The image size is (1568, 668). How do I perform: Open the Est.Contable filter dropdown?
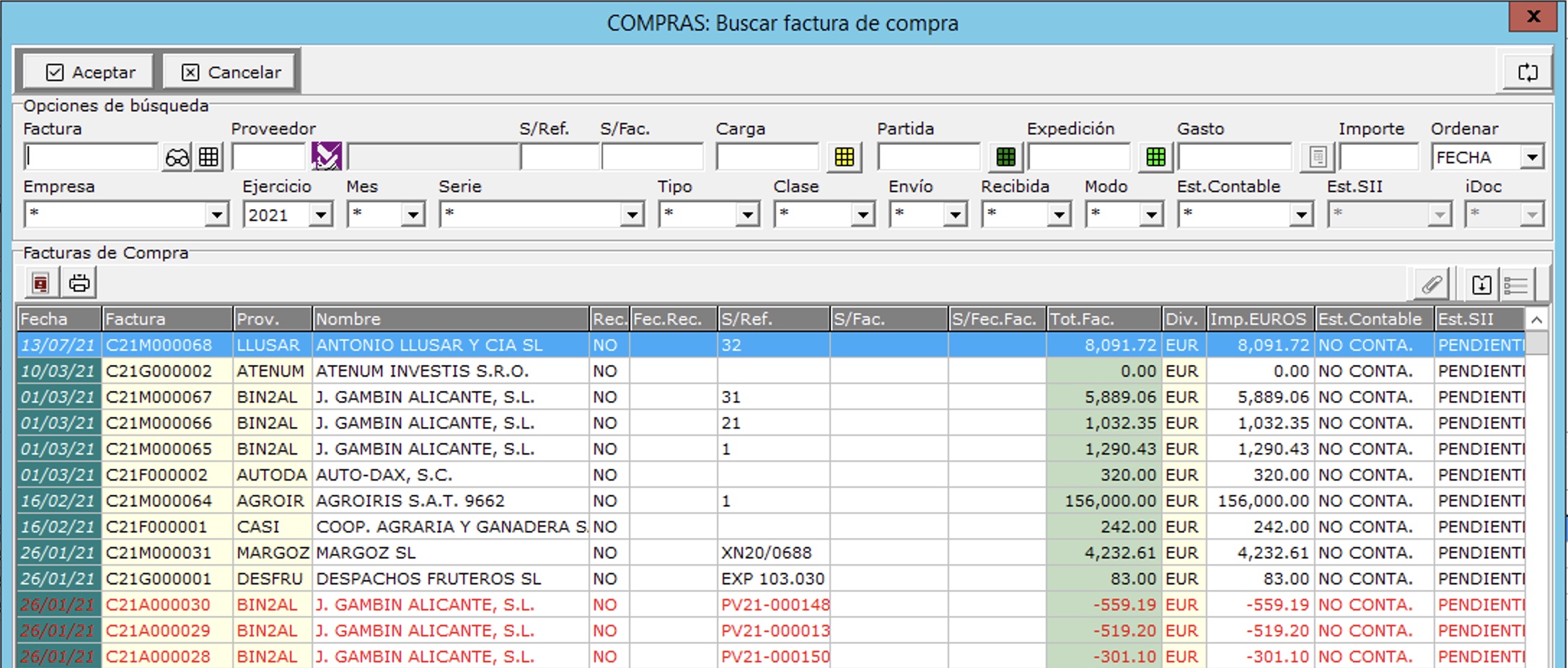click(x=1300, y=215)
